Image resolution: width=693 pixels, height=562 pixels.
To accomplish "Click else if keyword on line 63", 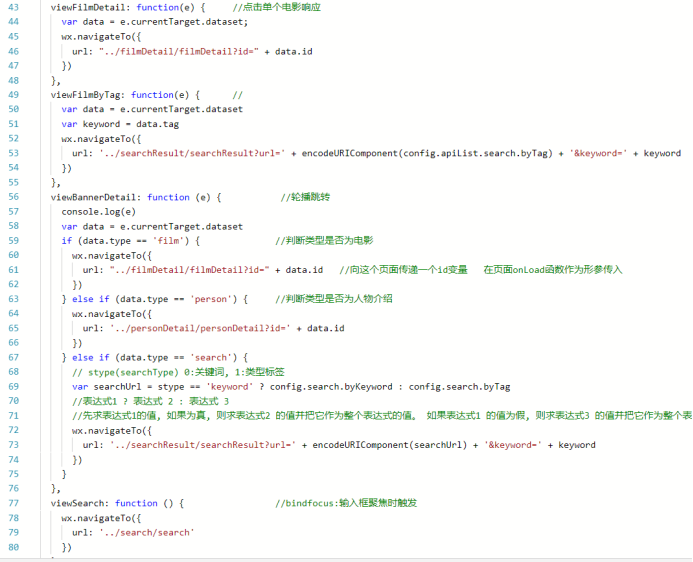I will [x=91, y=299].
